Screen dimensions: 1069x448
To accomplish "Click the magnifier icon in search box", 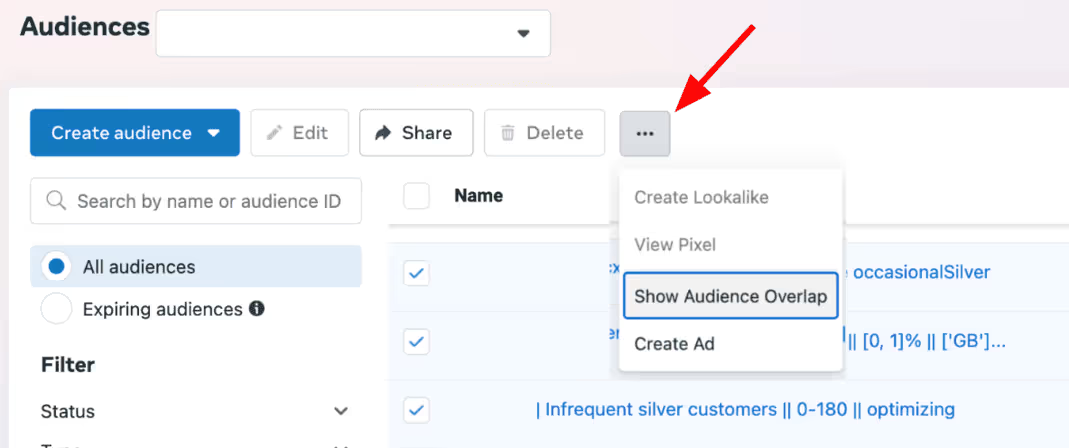I will pyautogui.click(x=56, y=201).
